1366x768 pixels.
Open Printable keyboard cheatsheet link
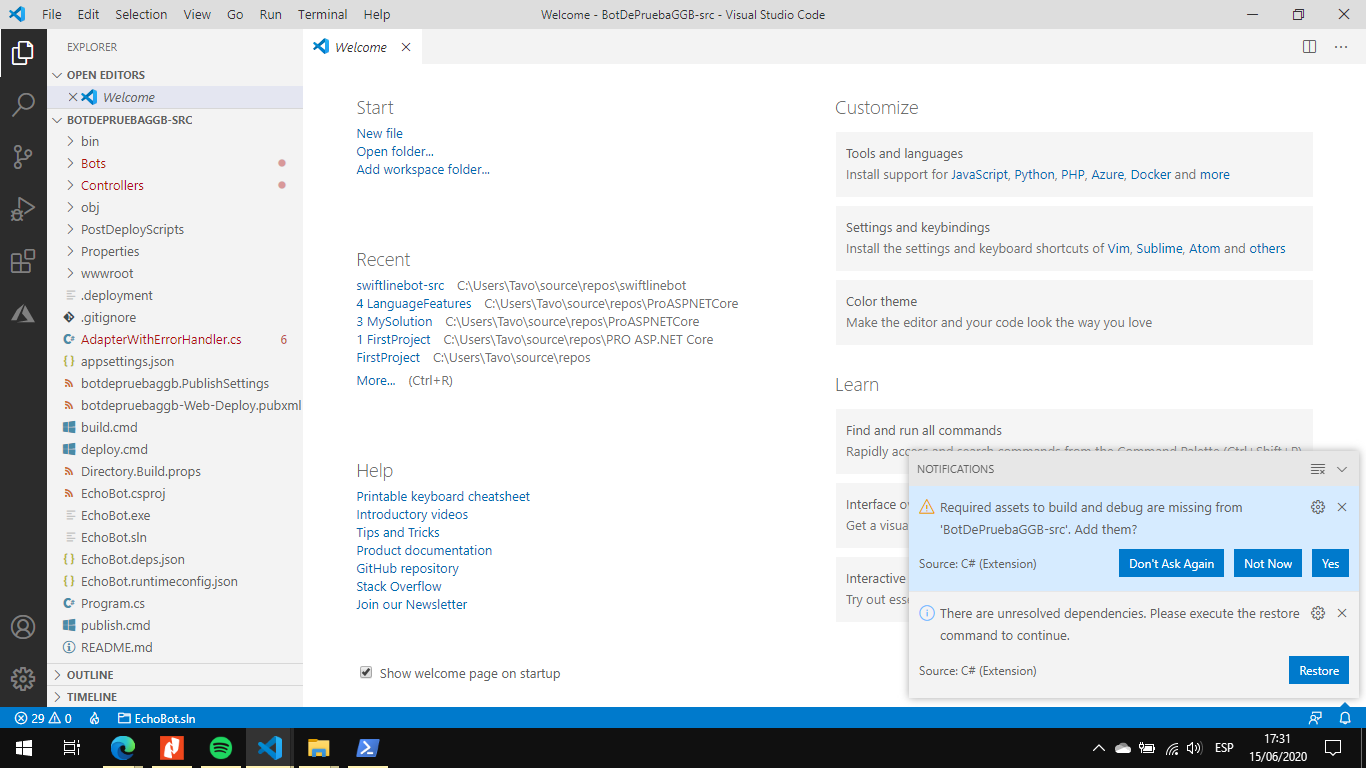click(x=443, y=496)
